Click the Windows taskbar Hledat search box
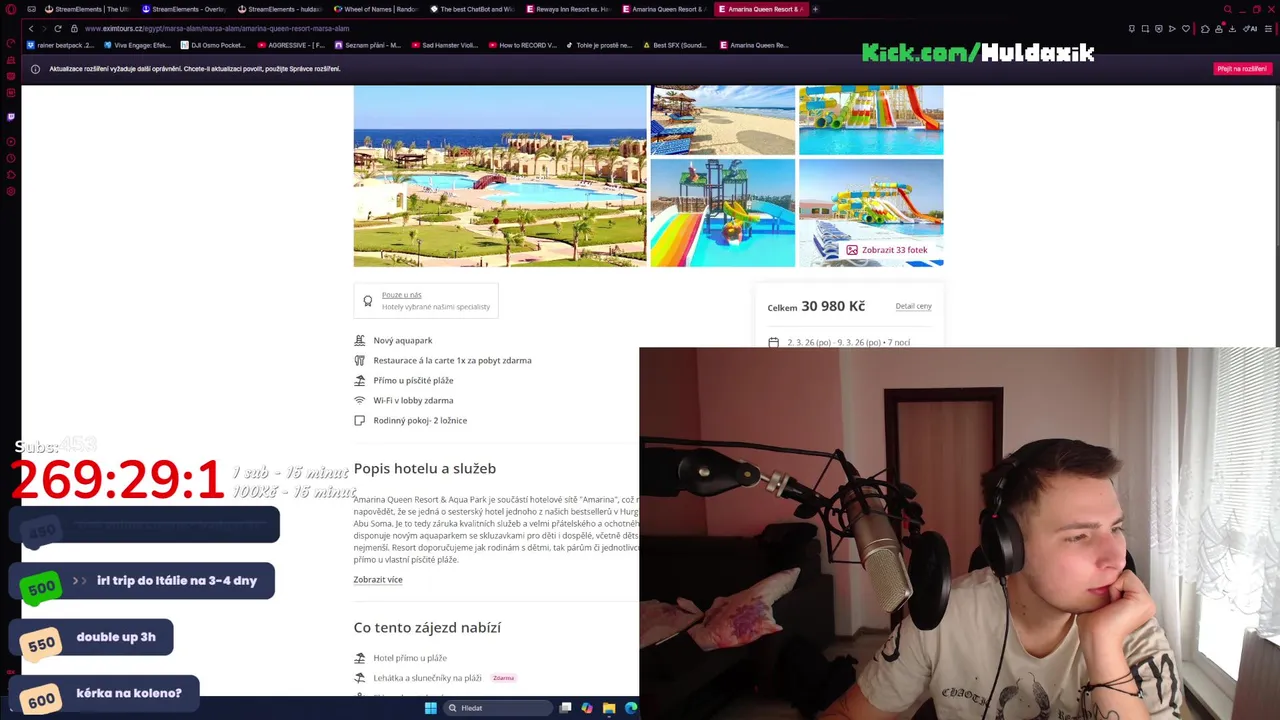1280x720 pixels. (x=497, y=708)
